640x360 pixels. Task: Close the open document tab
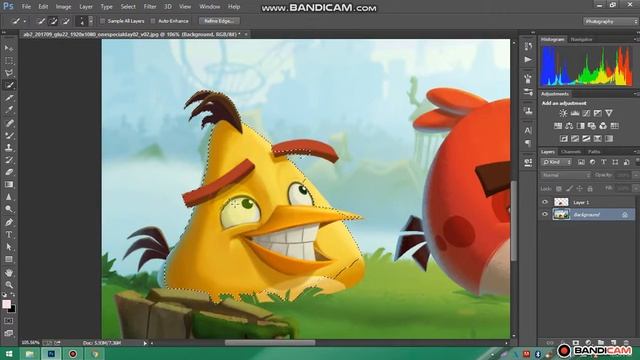[x=246, y=35]
